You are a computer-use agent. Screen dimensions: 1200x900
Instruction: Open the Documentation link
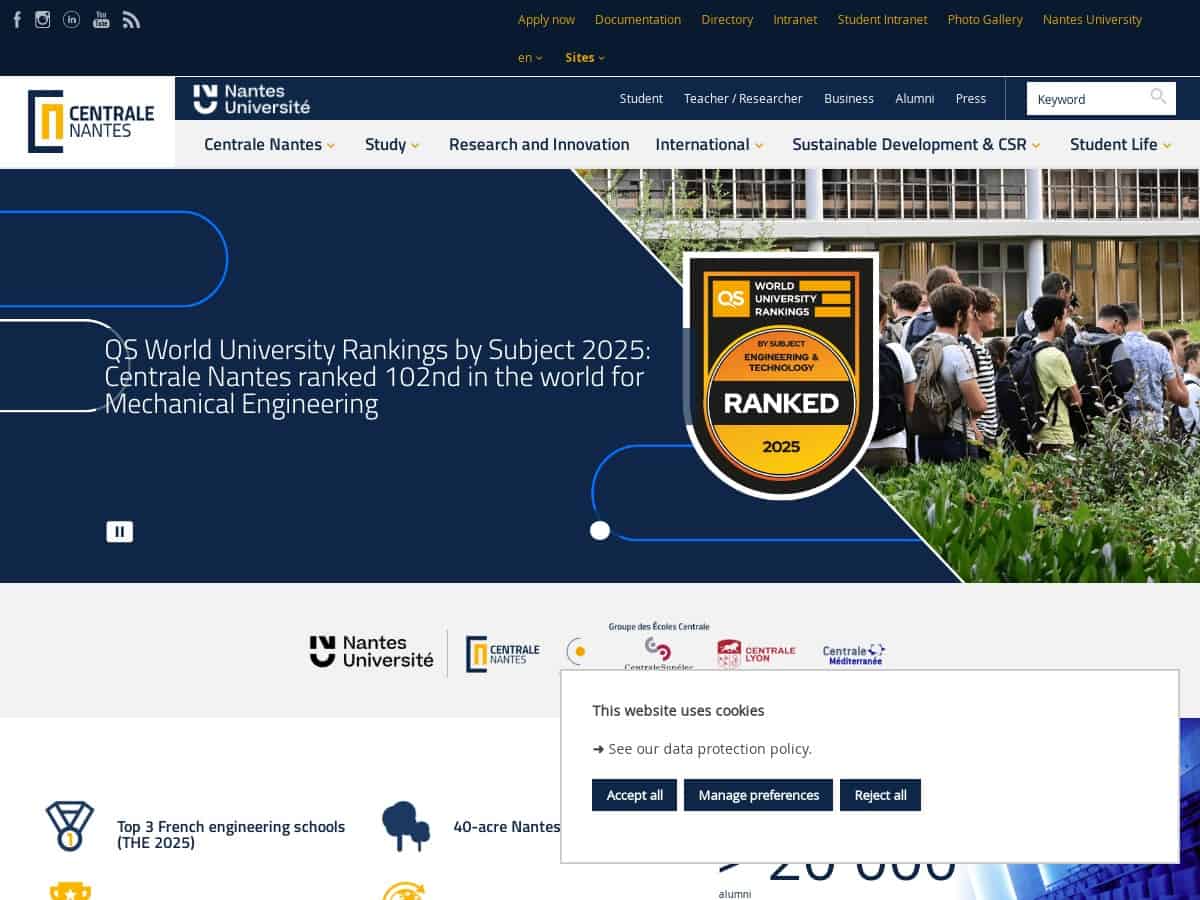click(x=638, y=19)
